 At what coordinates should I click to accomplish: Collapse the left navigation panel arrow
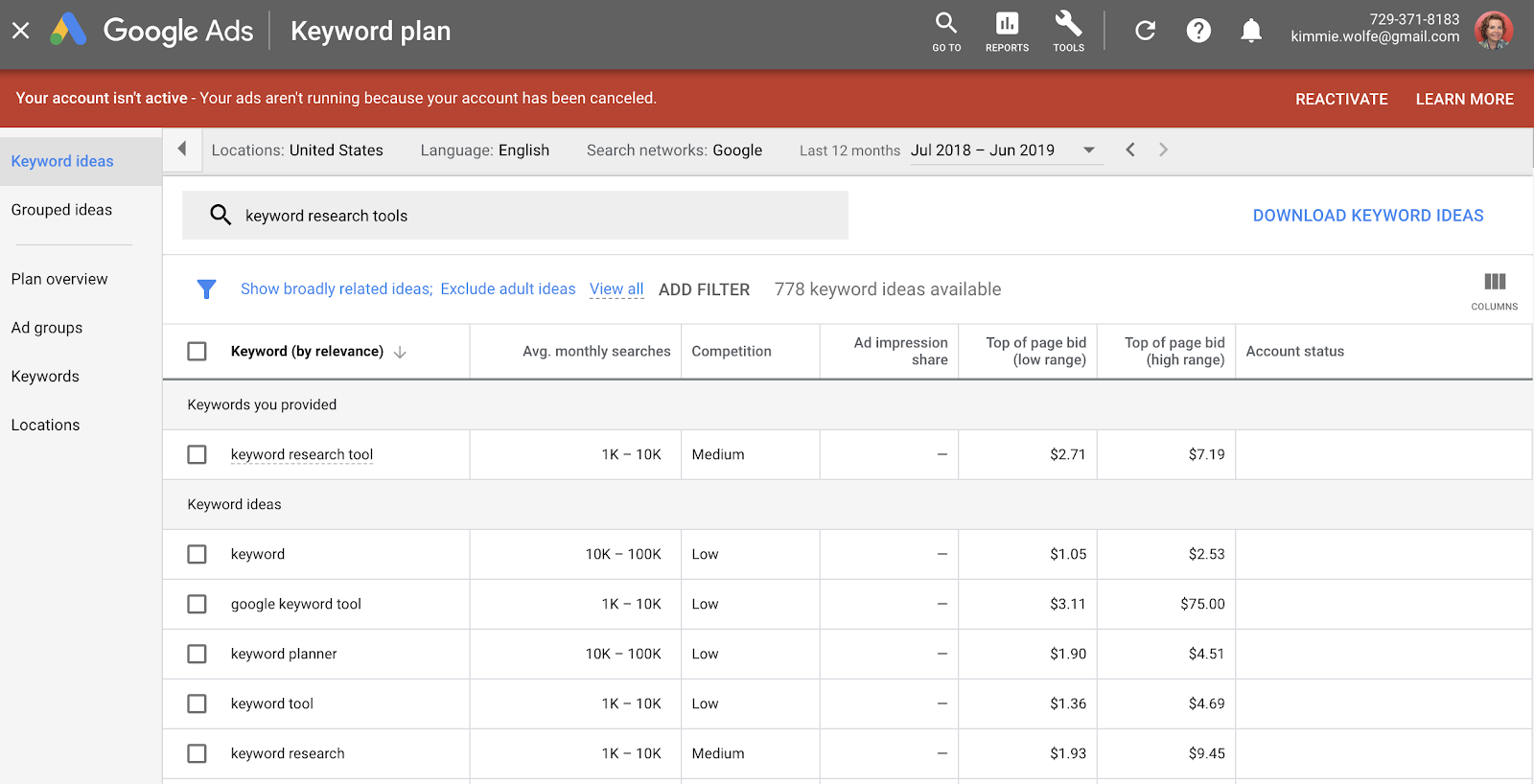tap(182, 150)
